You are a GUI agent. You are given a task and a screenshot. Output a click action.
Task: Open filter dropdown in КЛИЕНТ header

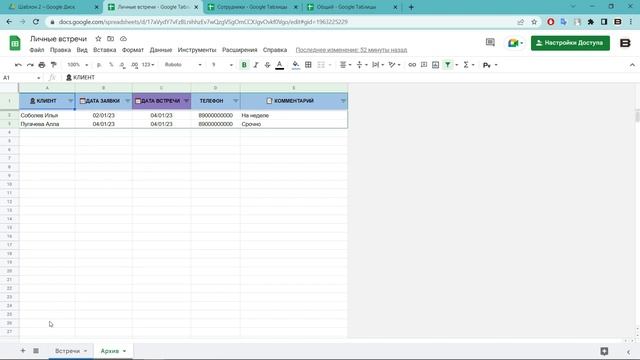(x=71, y=101)
